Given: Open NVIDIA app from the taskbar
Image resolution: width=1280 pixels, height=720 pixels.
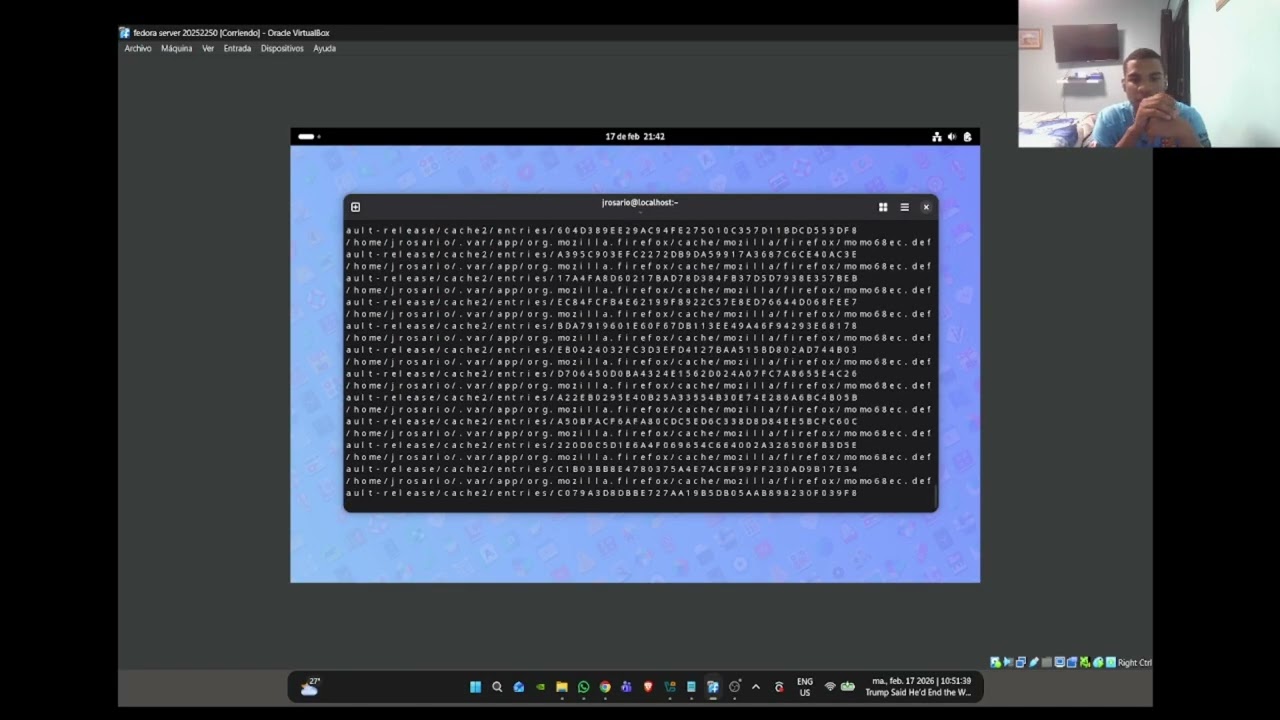Looking at the screenshot, I should pyautogui.click(x=540, y=687).
